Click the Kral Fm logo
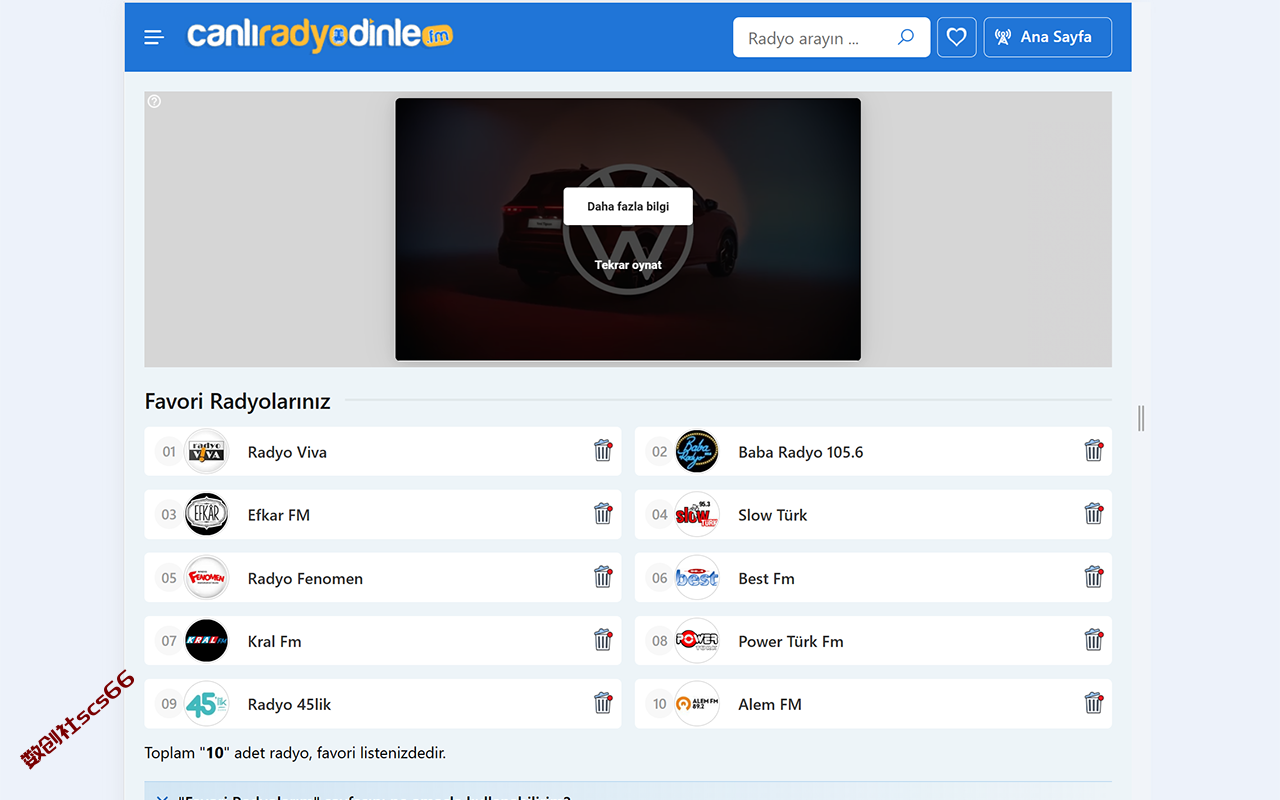 pyautogui.click(x=207, y=641)
